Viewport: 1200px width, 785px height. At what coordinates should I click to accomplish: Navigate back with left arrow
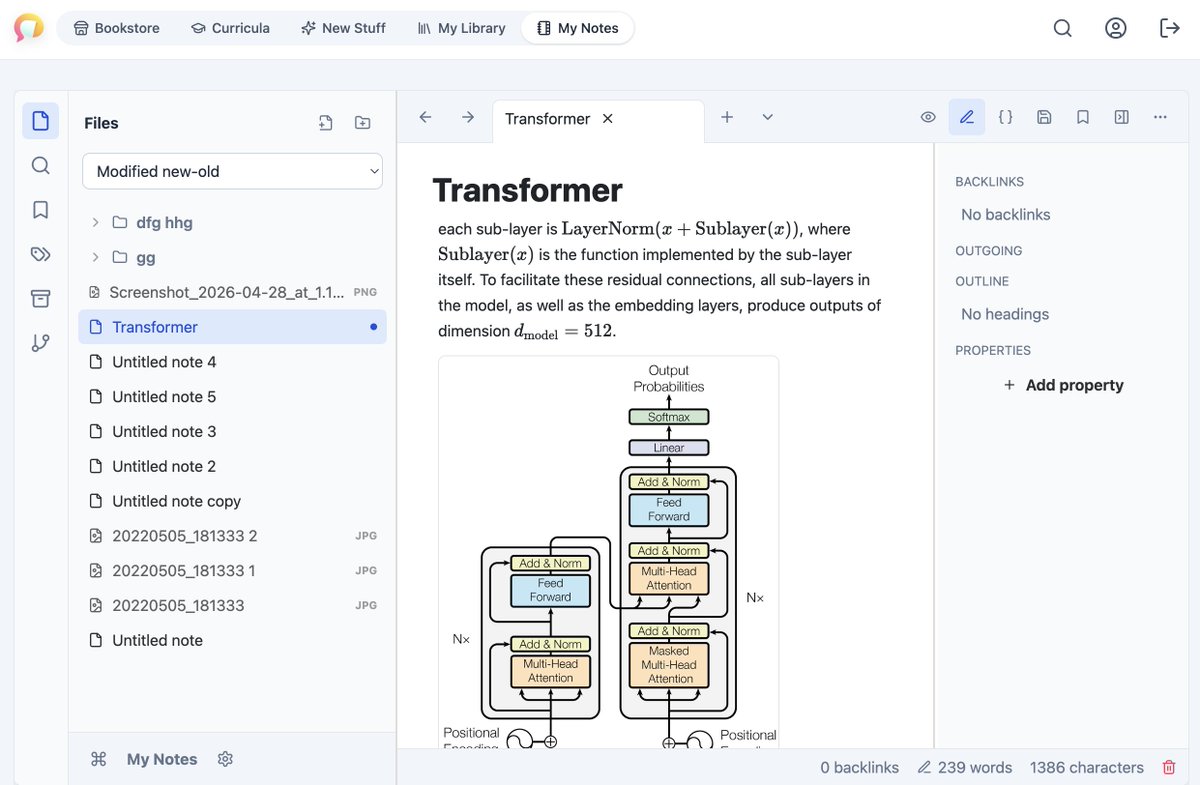pos(425,117)
